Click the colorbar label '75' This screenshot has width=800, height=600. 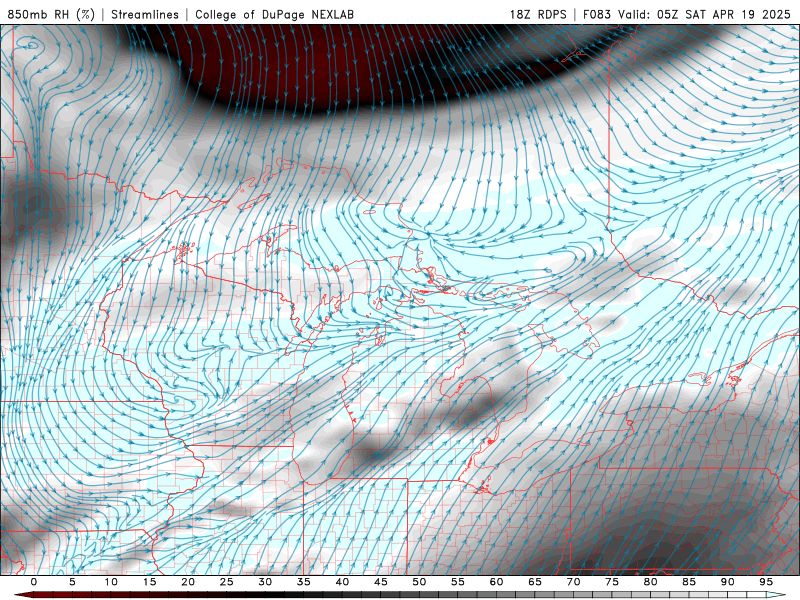612,582
